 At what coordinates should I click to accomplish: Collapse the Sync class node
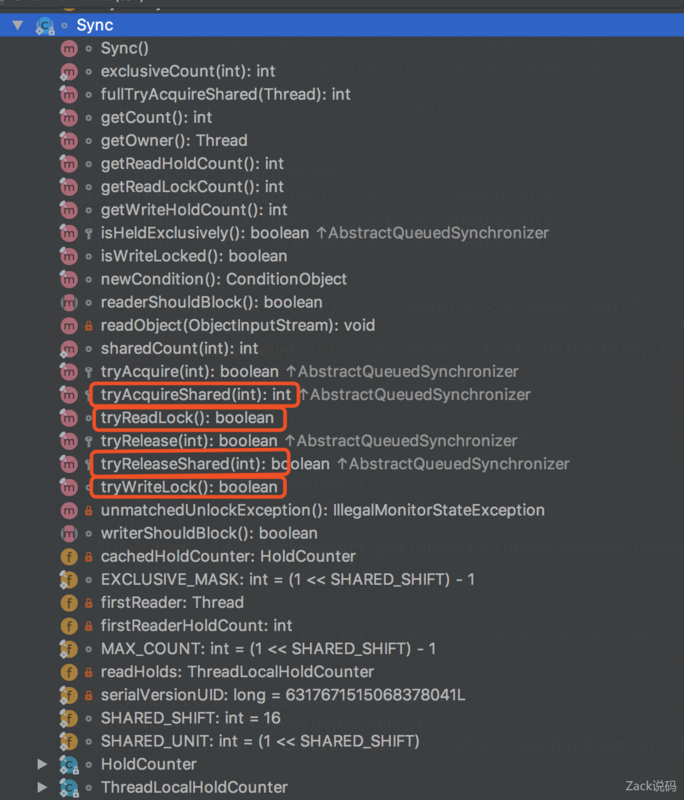click(x=18, y=25)
